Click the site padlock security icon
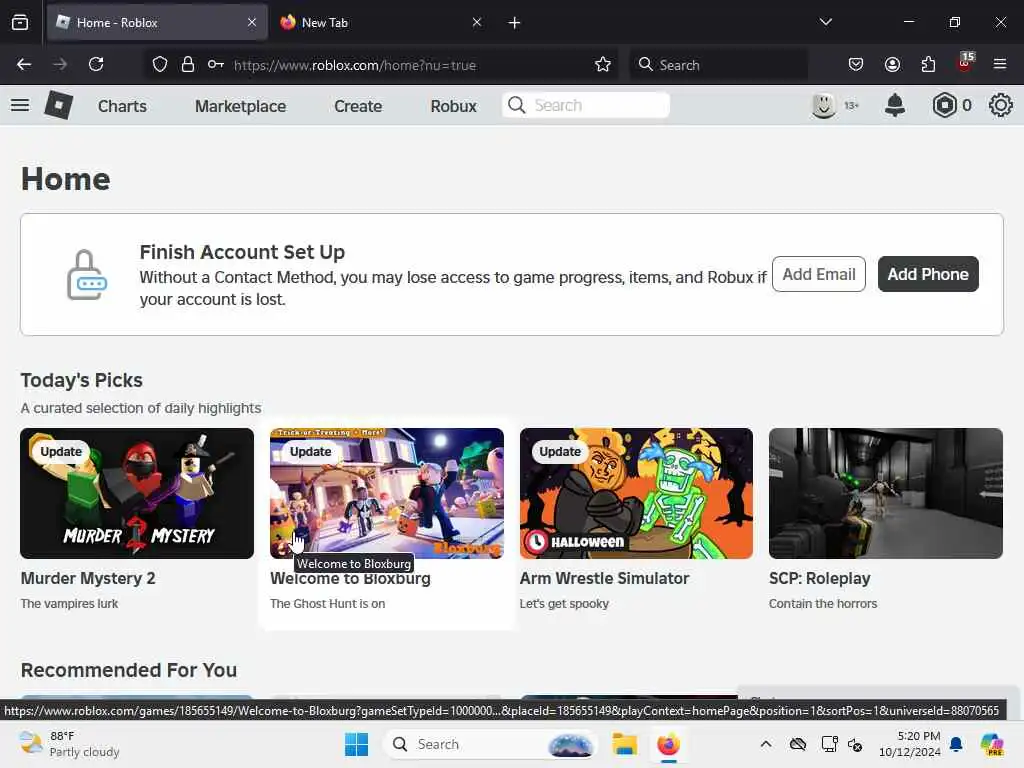 (x=188, y=64)
